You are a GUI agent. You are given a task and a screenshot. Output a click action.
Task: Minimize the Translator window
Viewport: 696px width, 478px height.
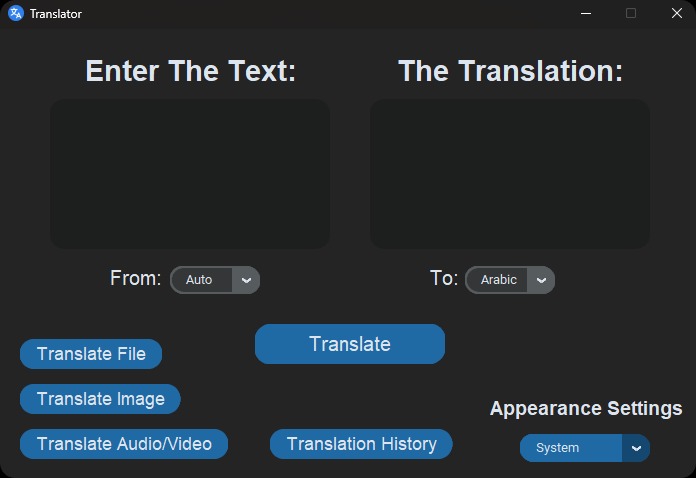tap(586, 13)
